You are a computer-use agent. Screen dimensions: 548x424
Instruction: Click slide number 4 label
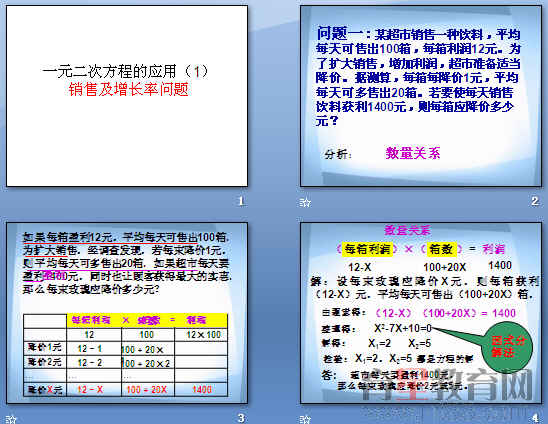535,418
